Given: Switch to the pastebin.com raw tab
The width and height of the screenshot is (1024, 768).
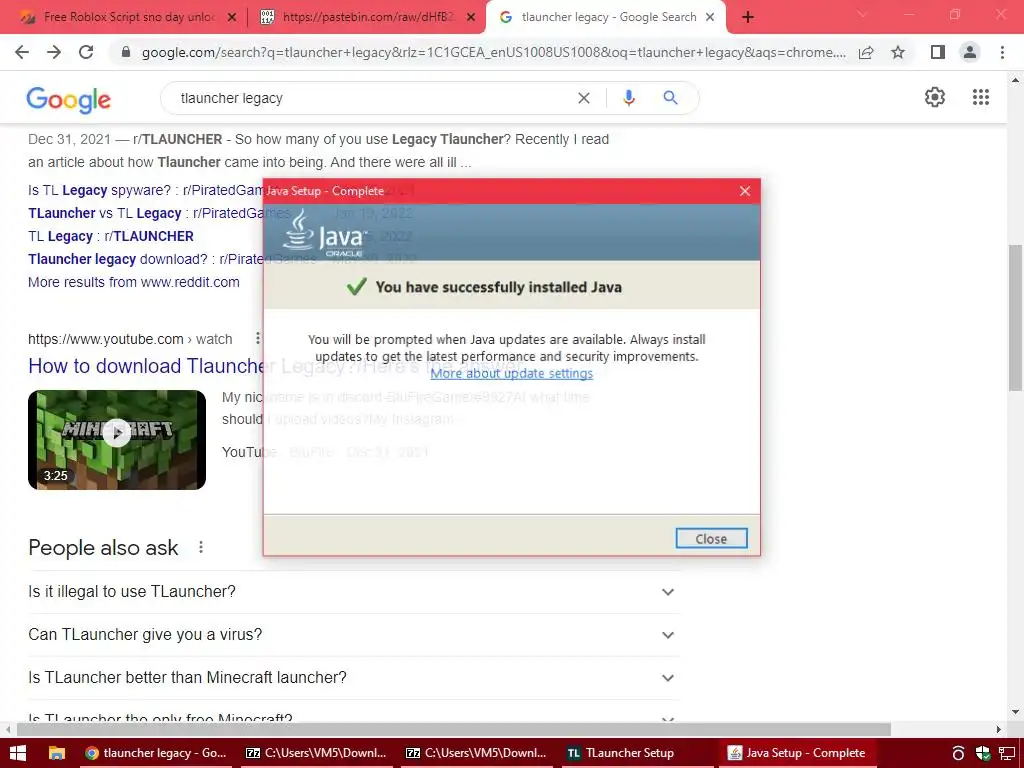Looking at the screenshot, I should pos(368,18).
